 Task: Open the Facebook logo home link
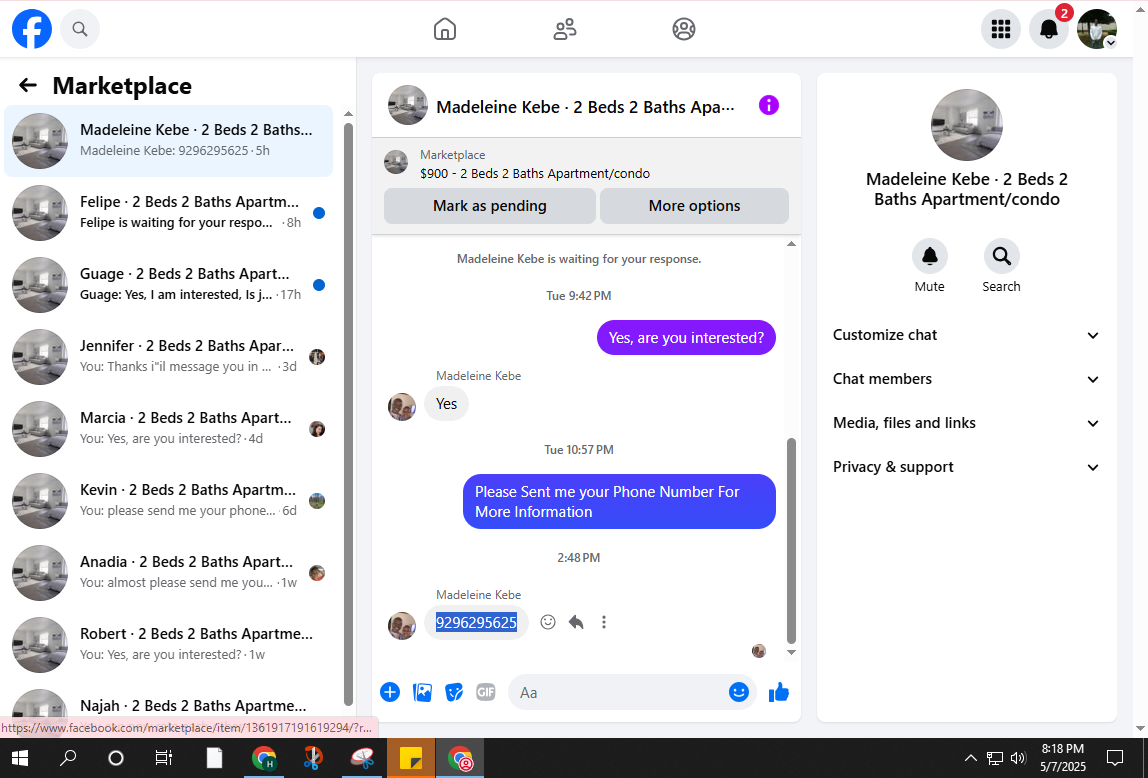pos(31,29)
